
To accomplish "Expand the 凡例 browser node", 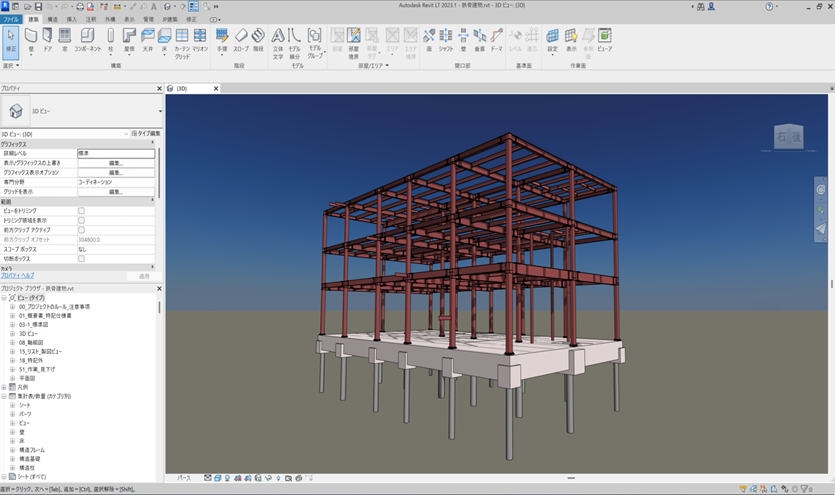I will click(x=4, y=386).
